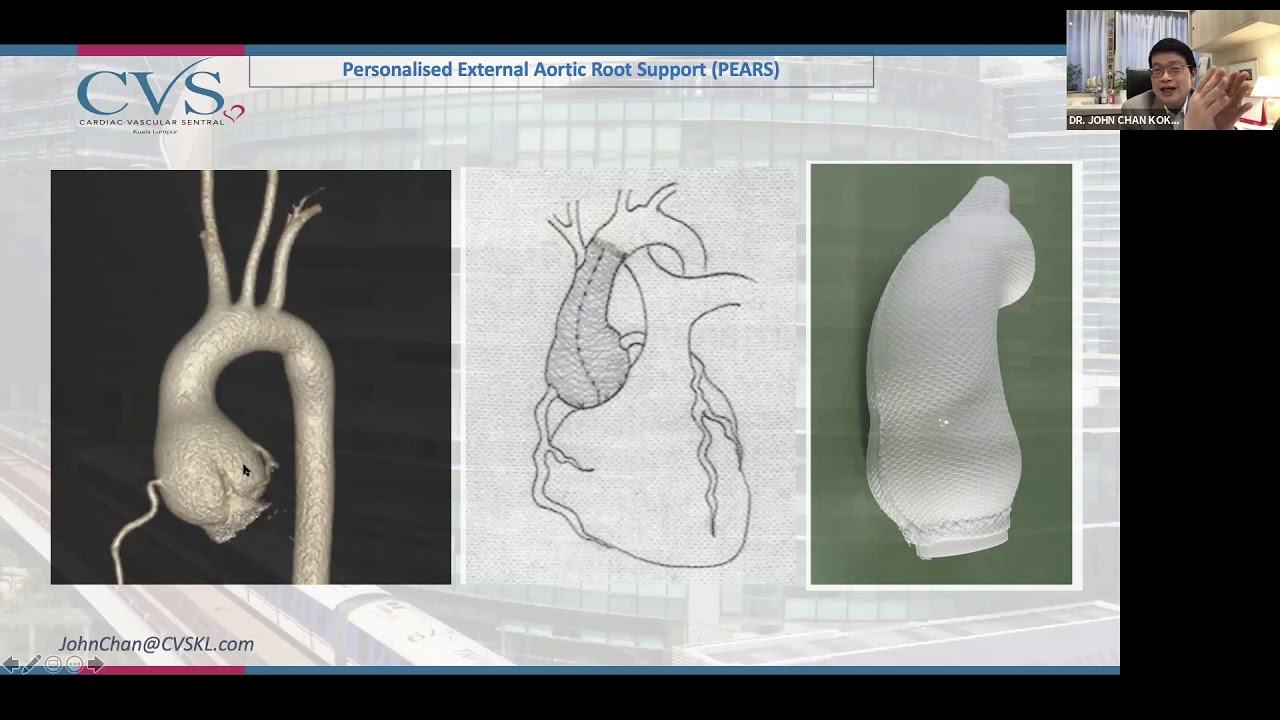Open the see all slides view
Screen dimensions: 1280x720
(x=53, y=664)
